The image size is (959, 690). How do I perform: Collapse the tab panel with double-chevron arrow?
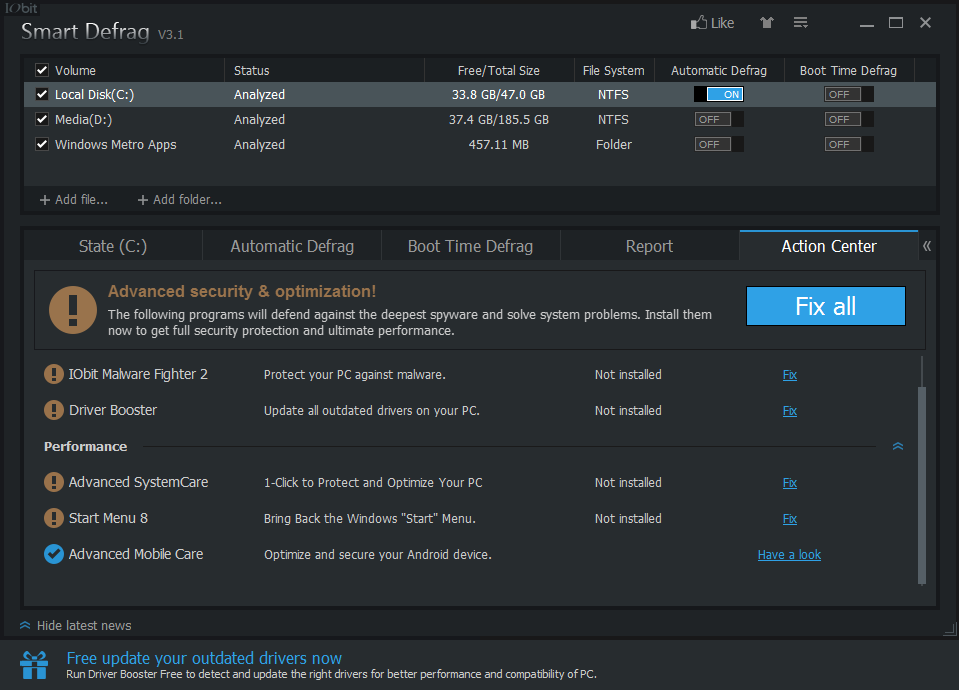927,246
